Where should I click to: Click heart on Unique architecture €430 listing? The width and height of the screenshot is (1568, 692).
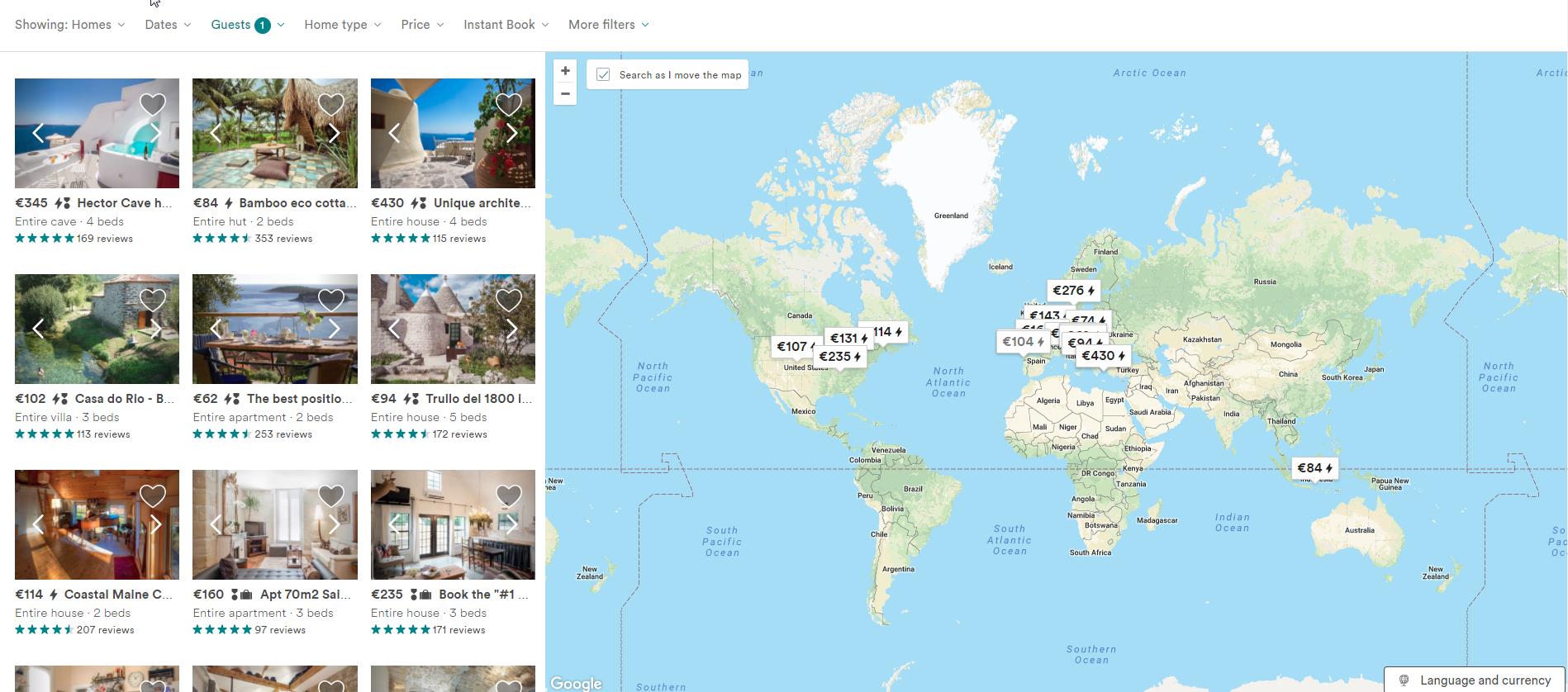(x=509, y=104)
